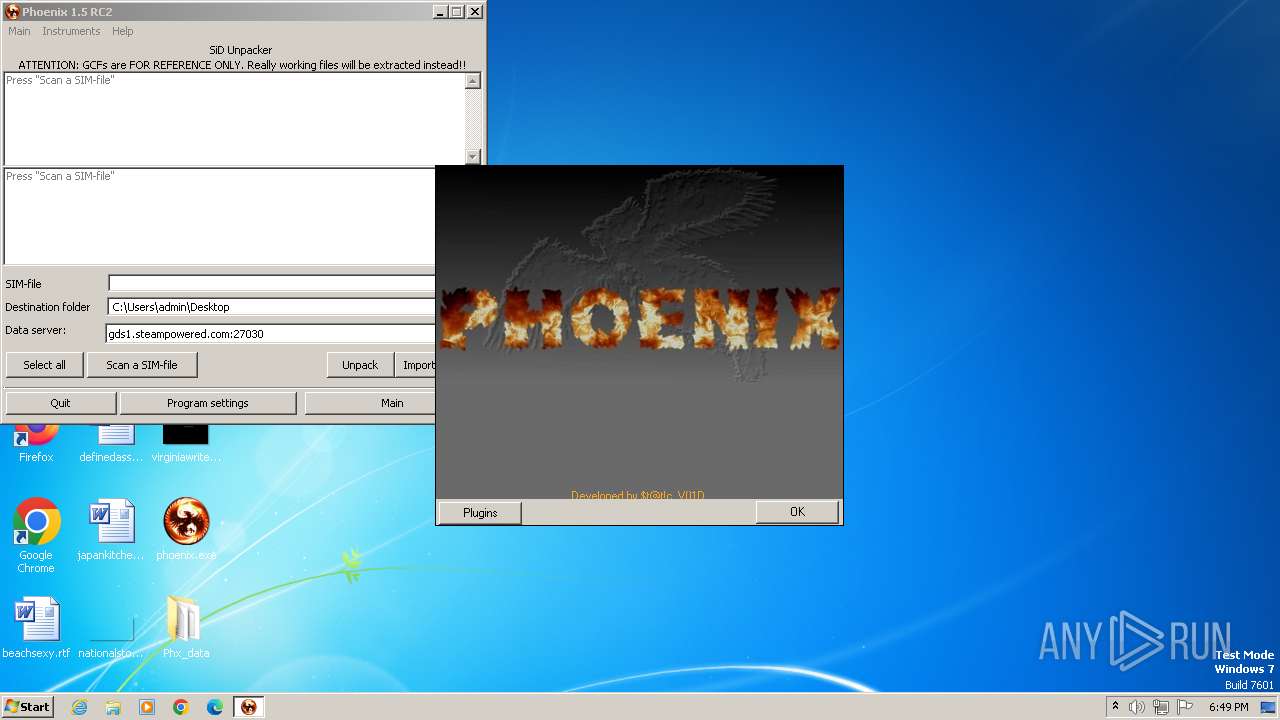Click the Phoenix title bar app icon
Screen dimensions: 1280x720
(12, 12)
